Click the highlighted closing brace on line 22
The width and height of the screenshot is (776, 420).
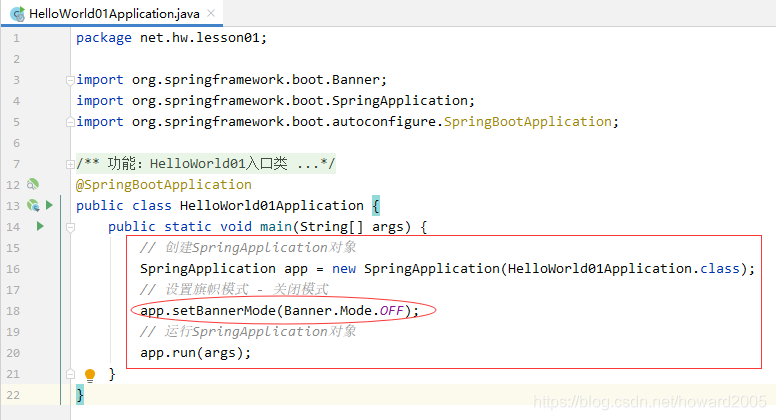[x=80, y=395]
